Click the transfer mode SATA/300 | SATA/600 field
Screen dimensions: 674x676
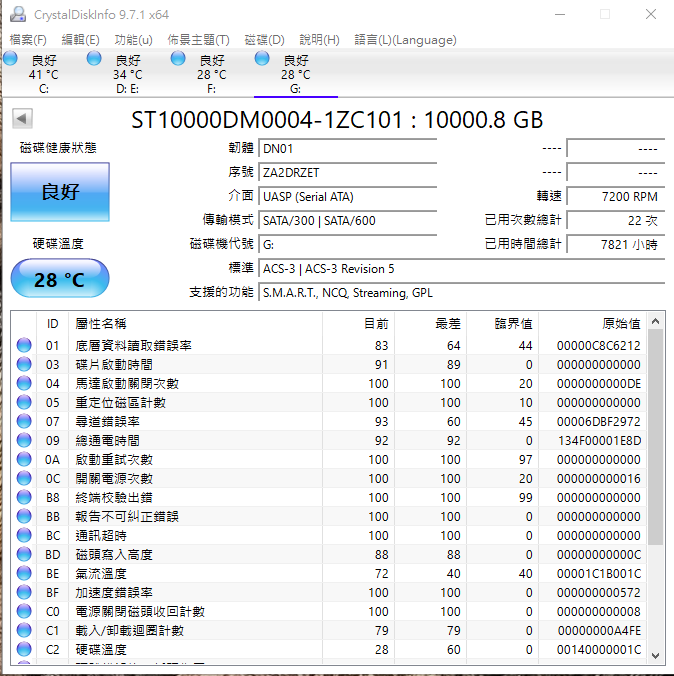(x=348, y=221)
